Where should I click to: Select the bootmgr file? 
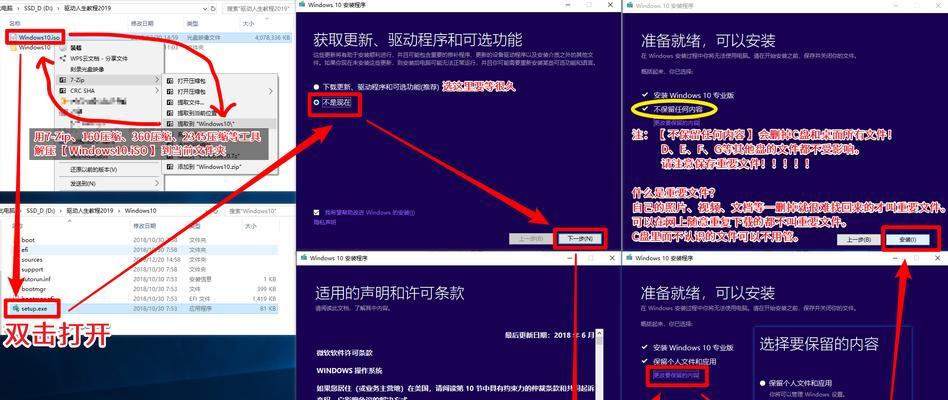click(33, 289)
